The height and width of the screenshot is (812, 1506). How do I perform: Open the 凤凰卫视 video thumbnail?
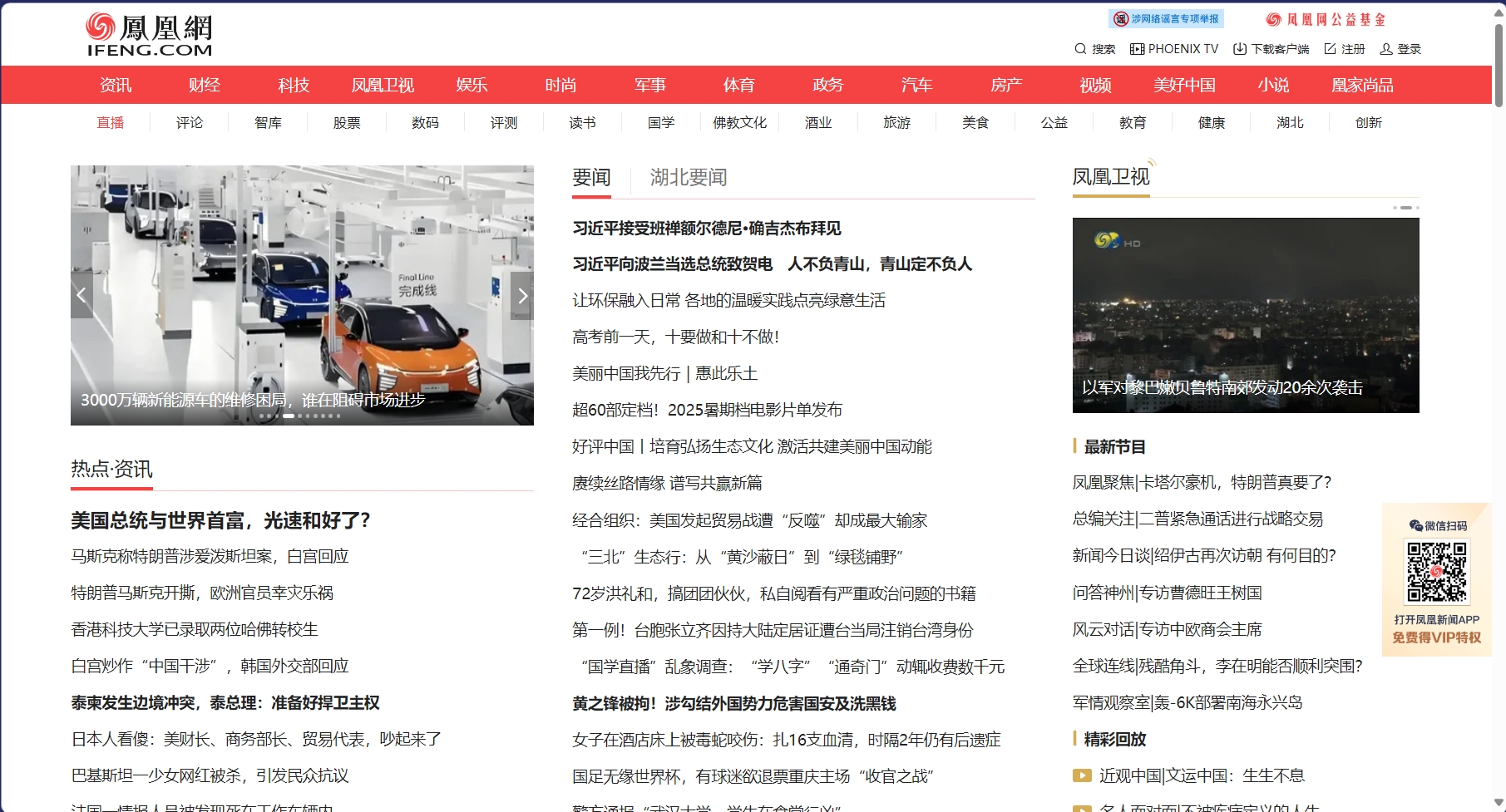pos(1245,315)
